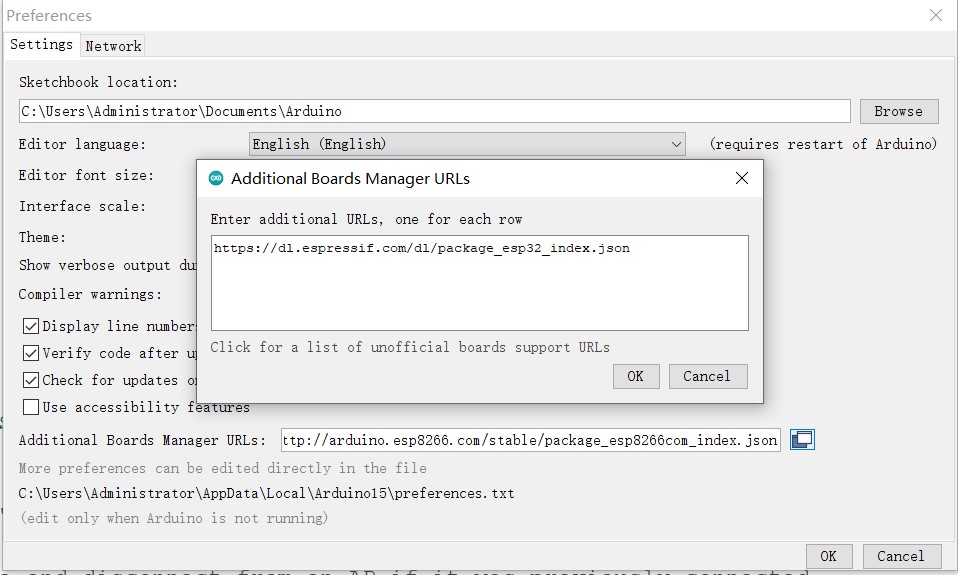The image size is (958, 575).
Task: Enable Use accessibility features checkbox
Action: pos(31,407)
